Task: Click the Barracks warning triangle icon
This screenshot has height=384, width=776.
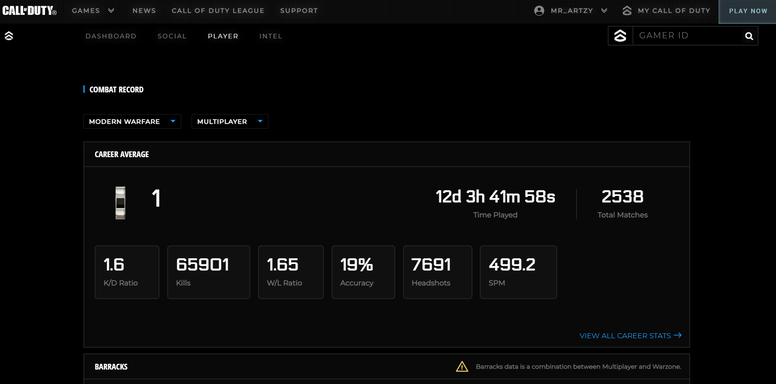Action: [462, 367]
